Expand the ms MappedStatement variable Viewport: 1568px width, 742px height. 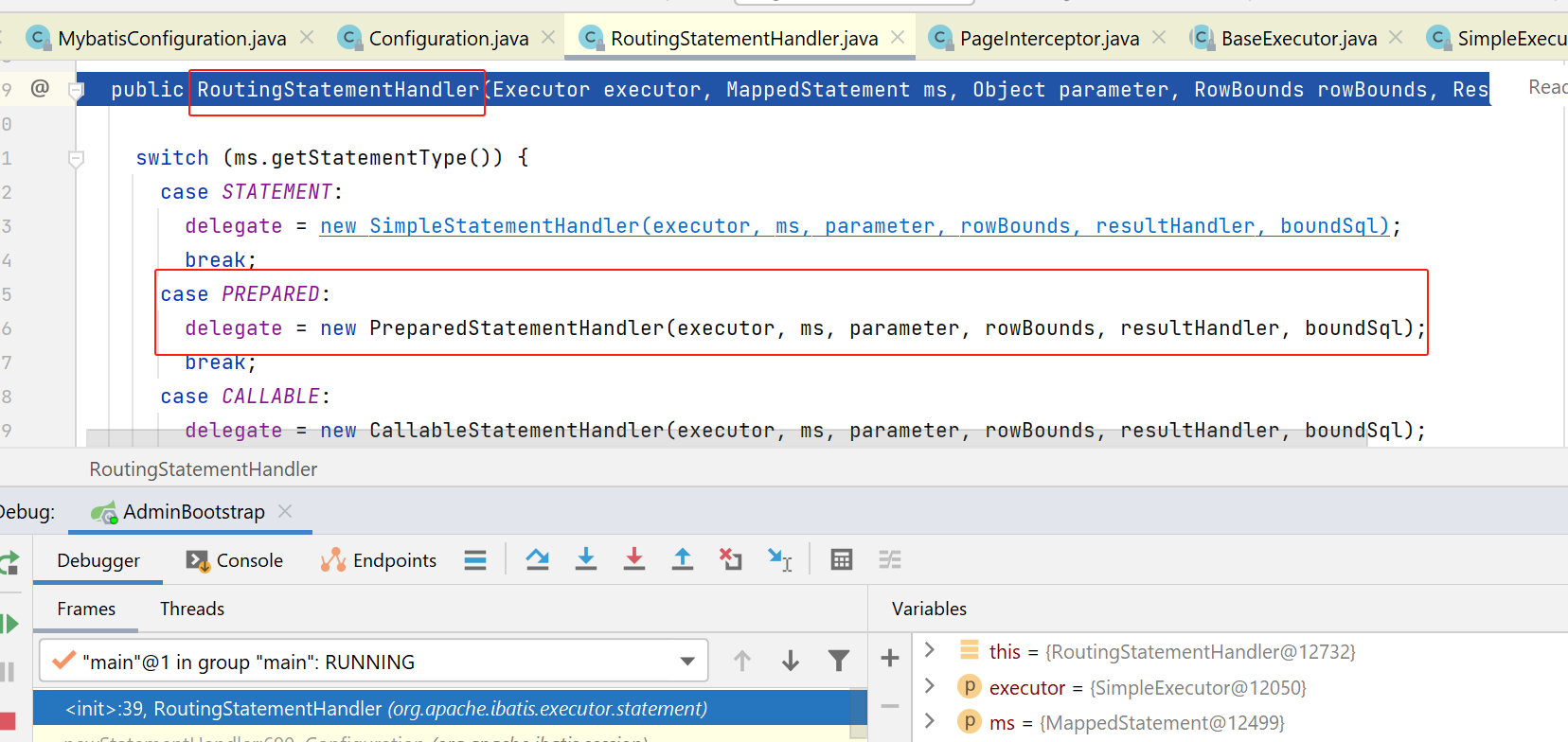pos(930,721)
